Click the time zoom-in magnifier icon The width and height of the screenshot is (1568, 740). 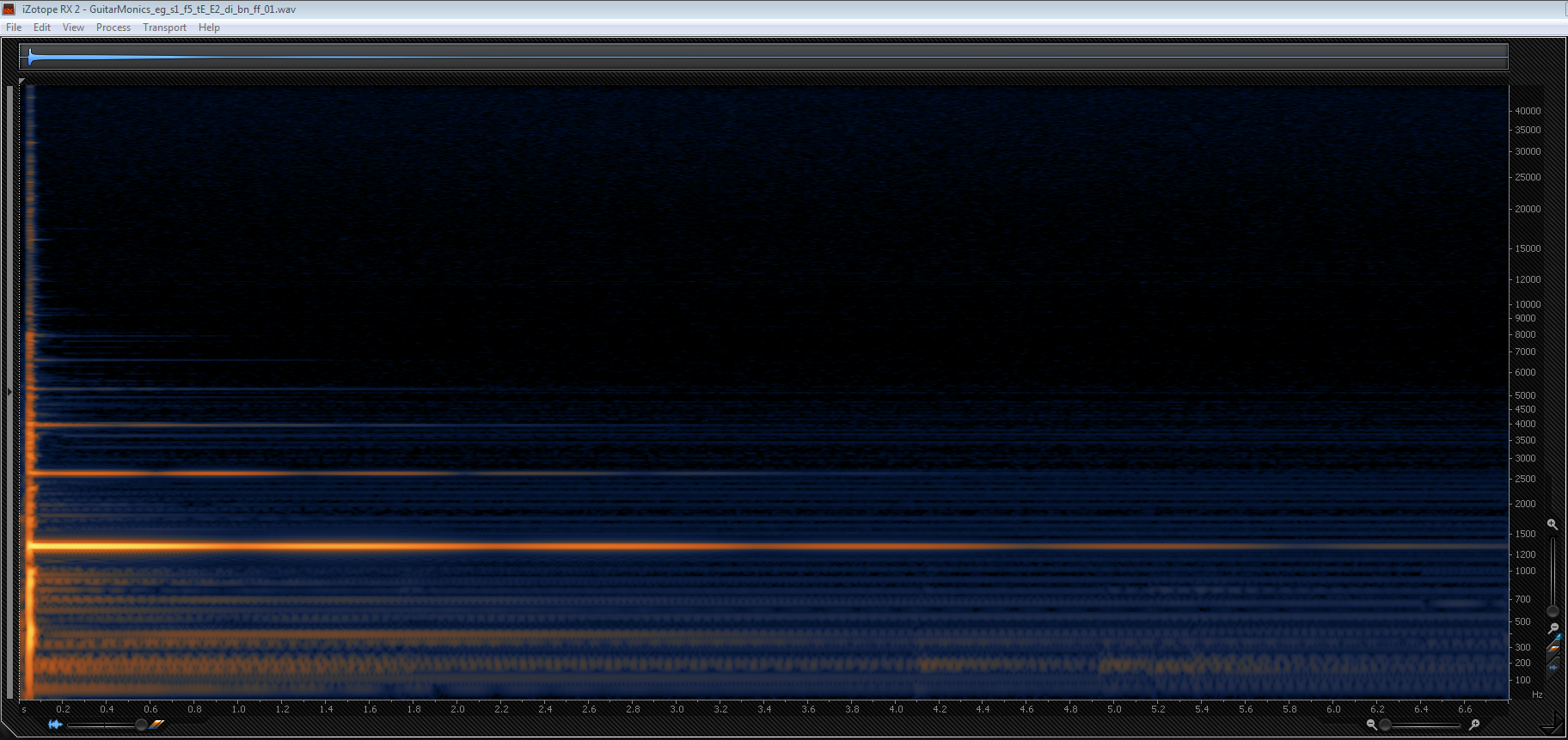pyautogui.click(x=1474, y=725)
